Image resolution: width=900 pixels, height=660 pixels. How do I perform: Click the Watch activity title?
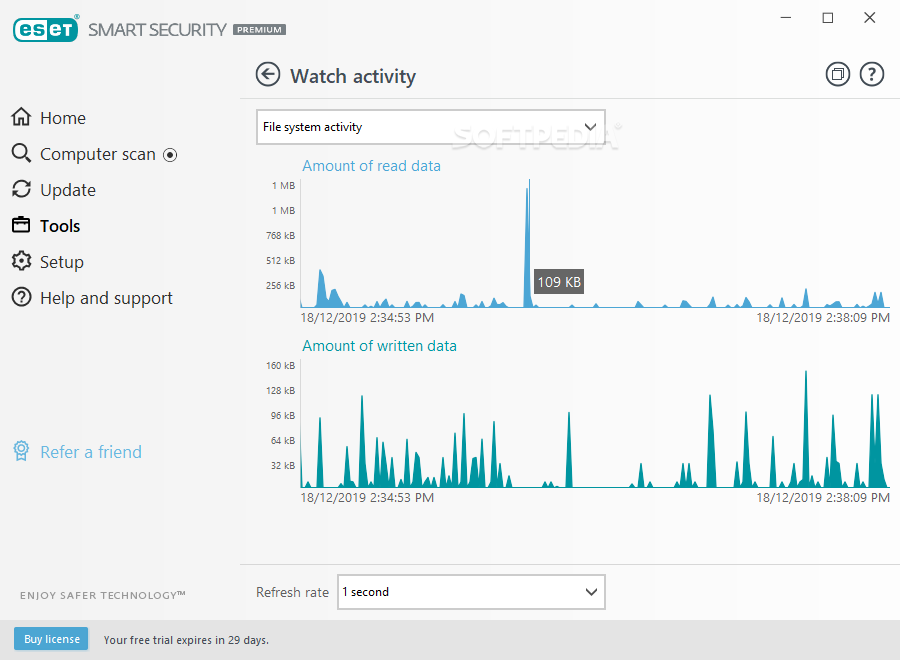click(x=353, y=76)
